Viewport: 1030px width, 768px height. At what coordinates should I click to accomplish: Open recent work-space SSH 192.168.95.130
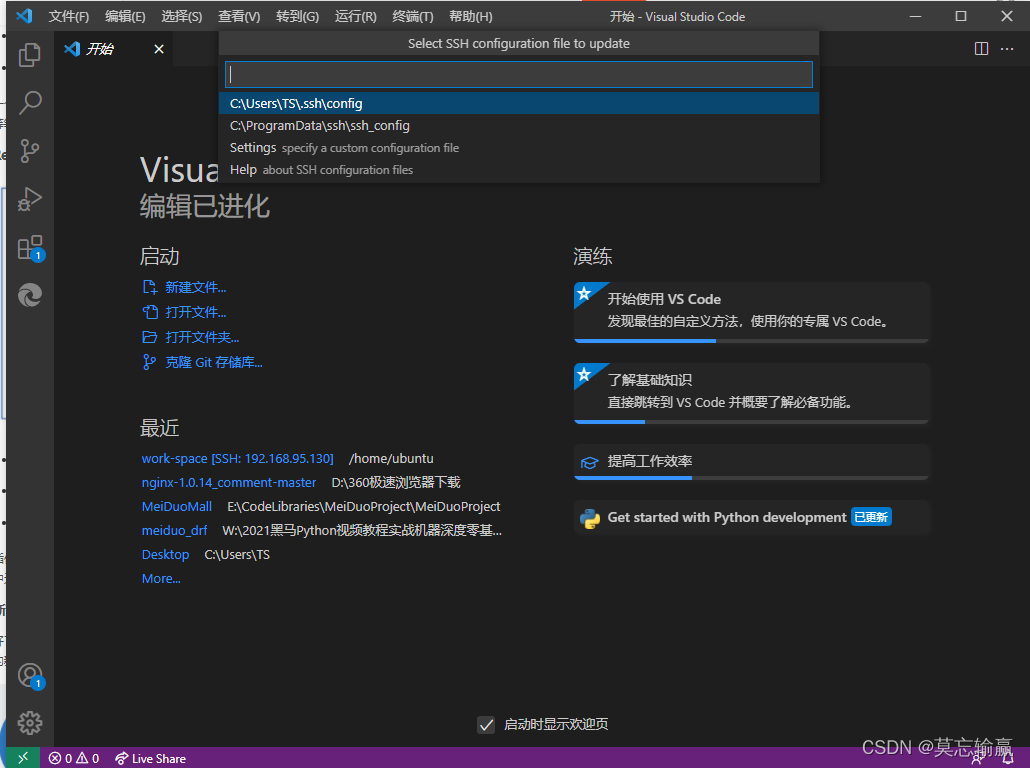(x=238, y=459)
